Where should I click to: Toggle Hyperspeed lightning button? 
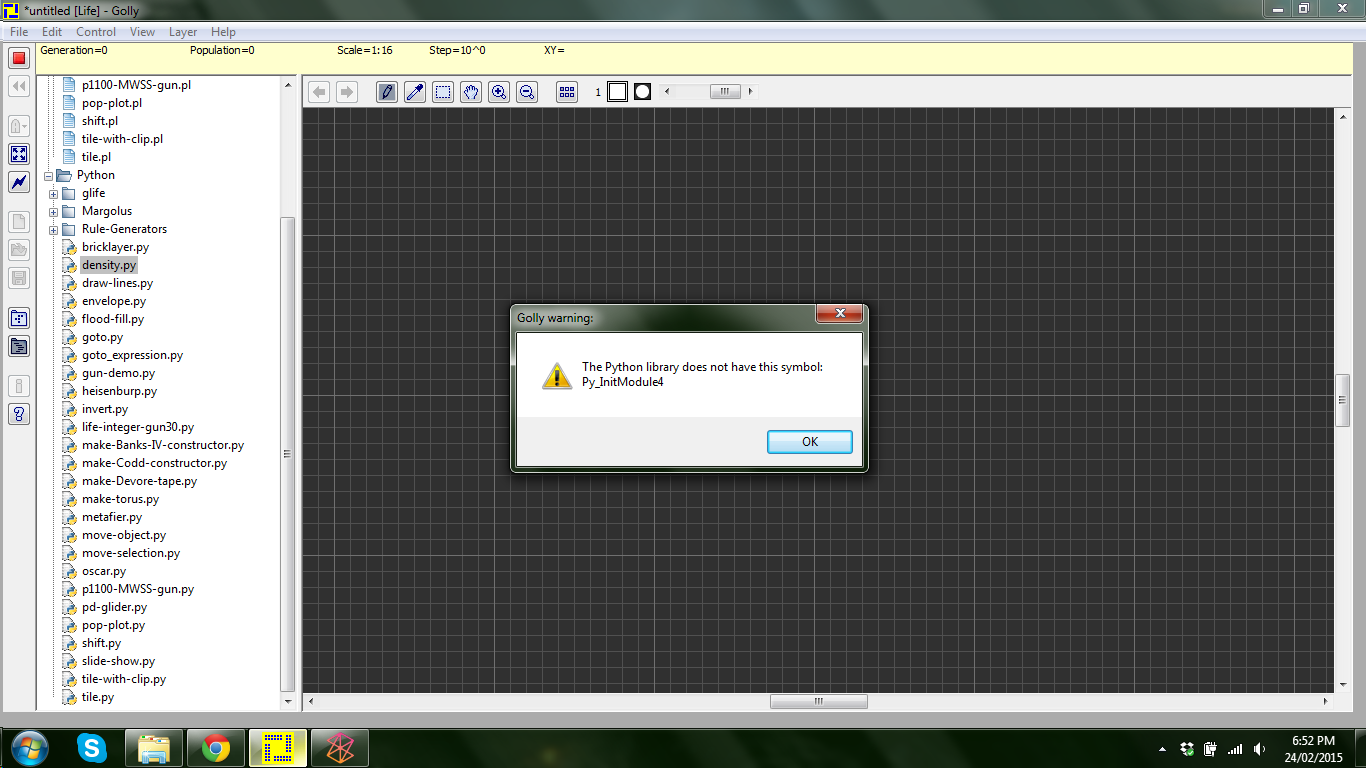[x=19, y=183]
